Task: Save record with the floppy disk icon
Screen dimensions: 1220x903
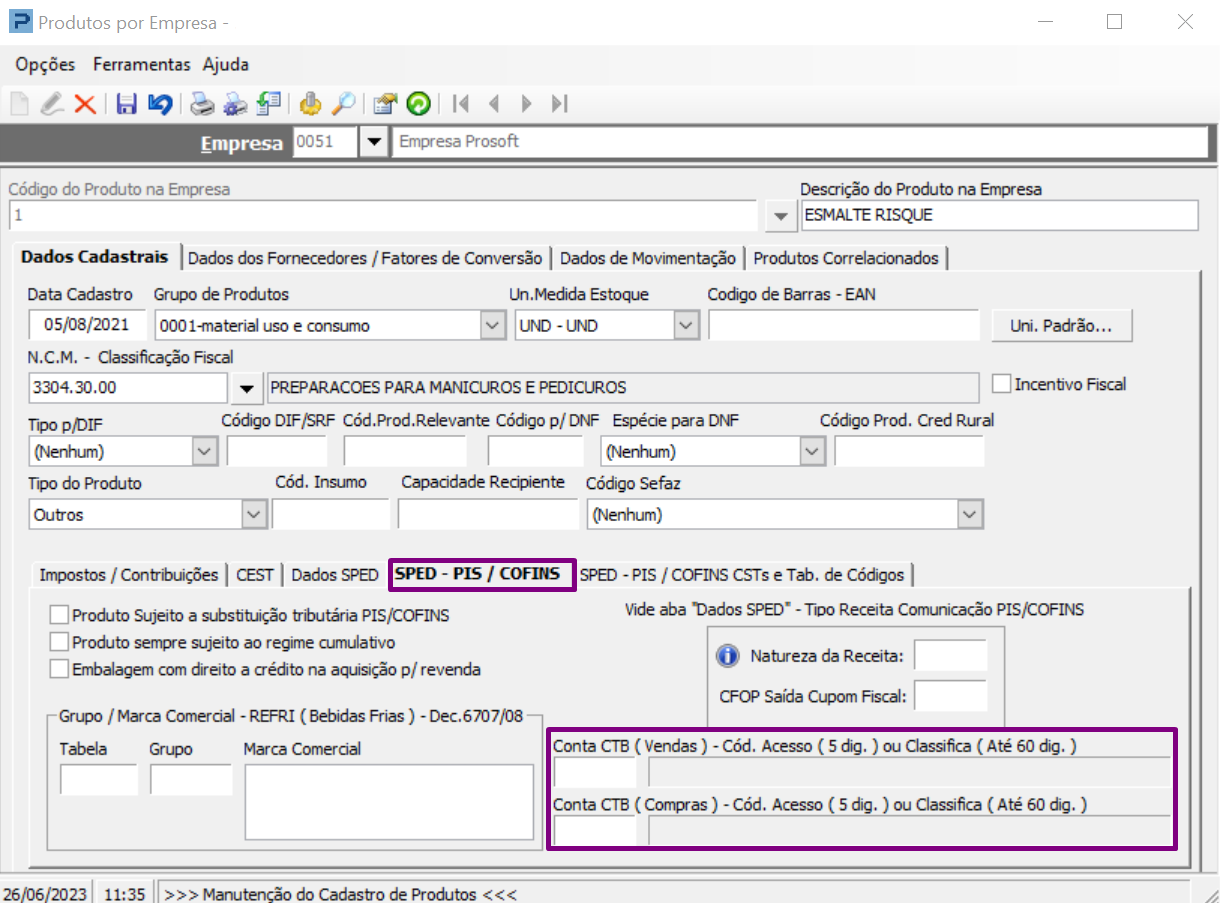Action: pyautogui.click(x=127, y=104)
